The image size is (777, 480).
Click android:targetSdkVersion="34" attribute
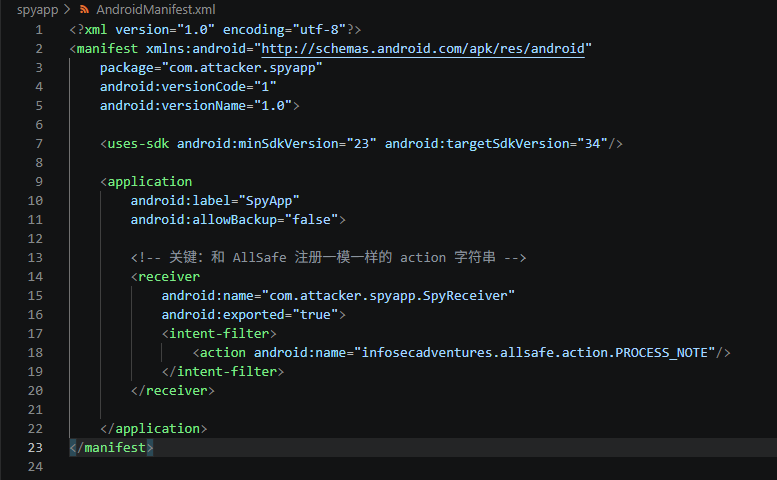(496, 144)
